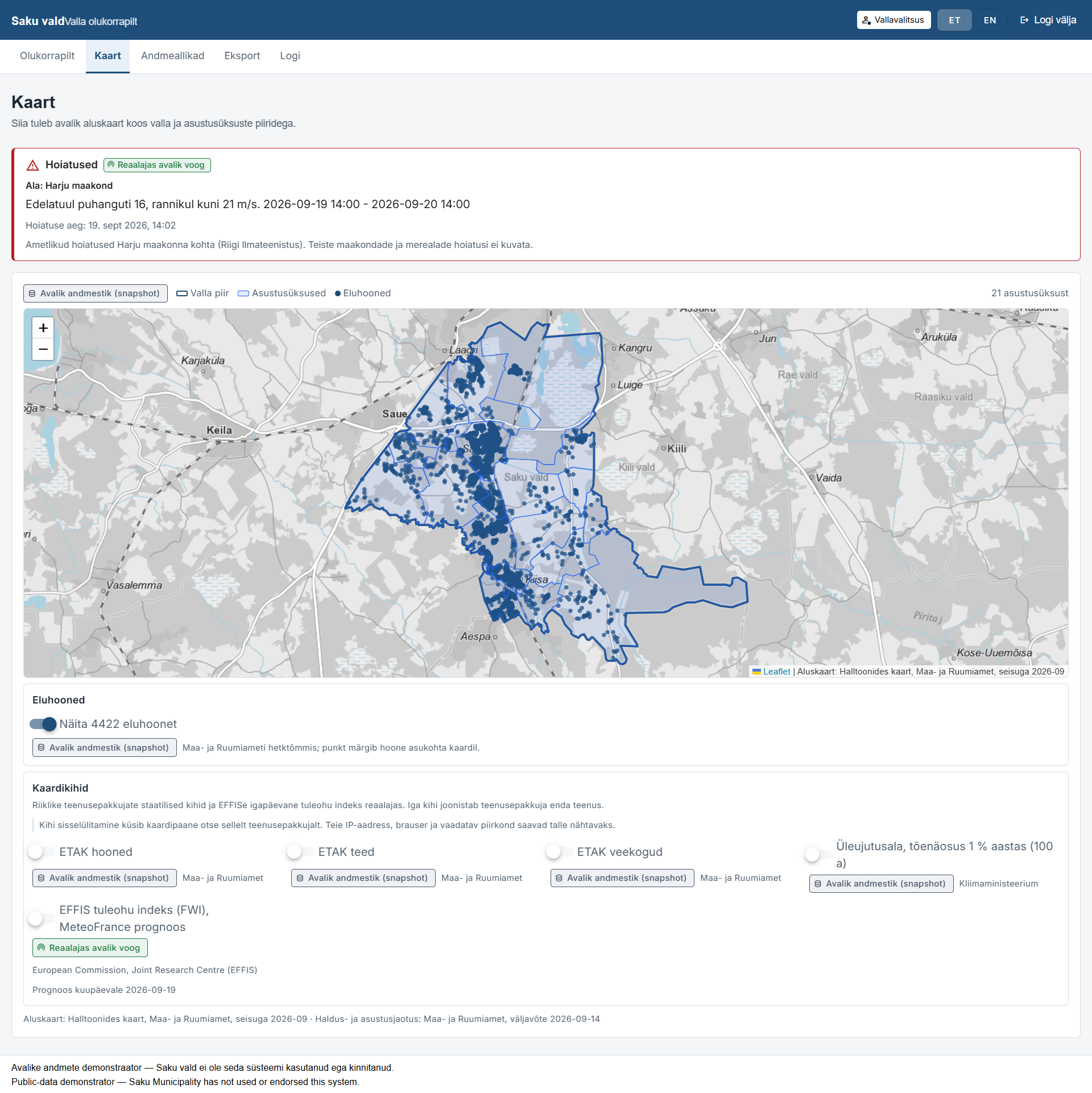Switch language to EN

coord(990,20)
